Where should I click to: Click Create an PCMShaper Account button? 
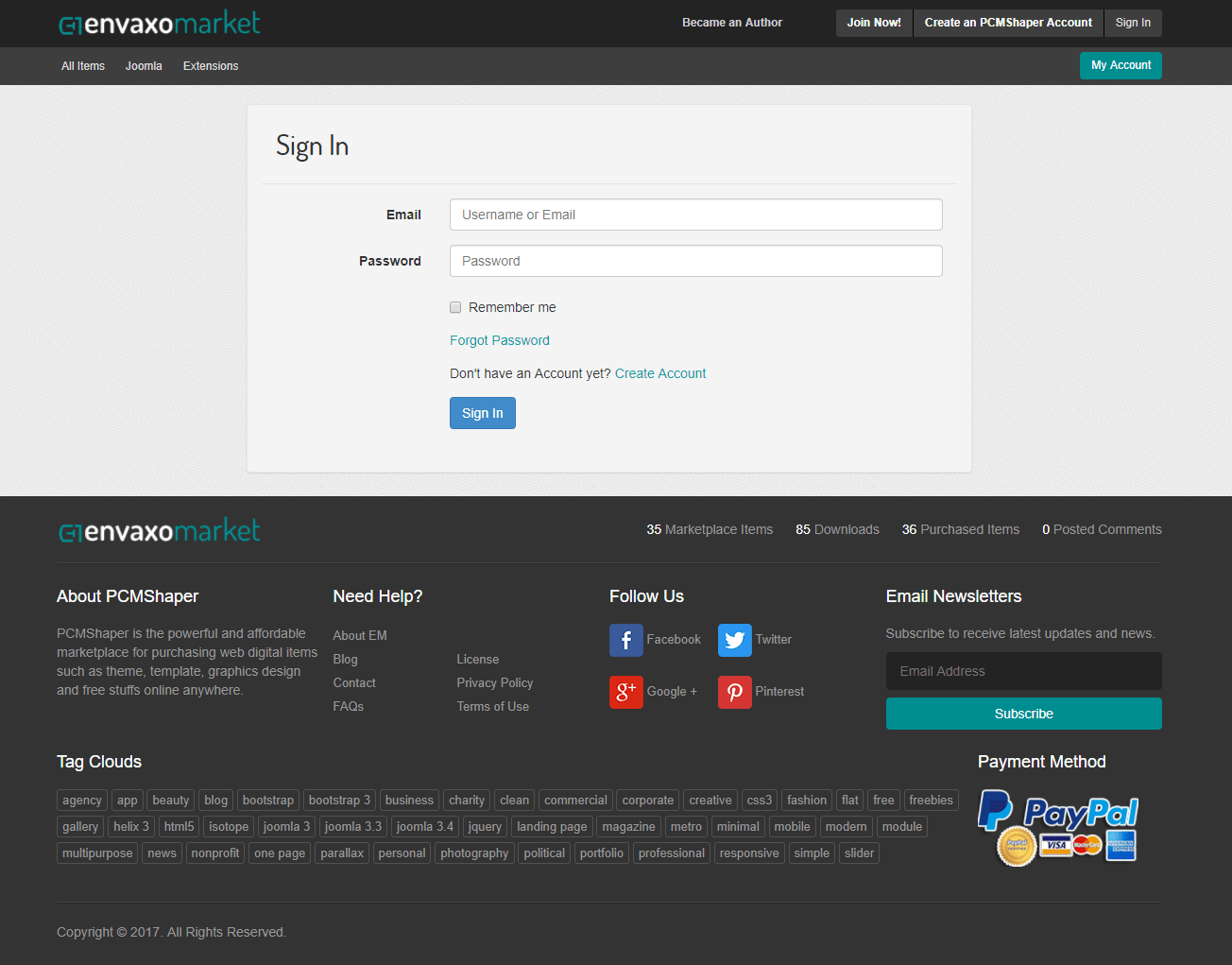coord(1008,23)
